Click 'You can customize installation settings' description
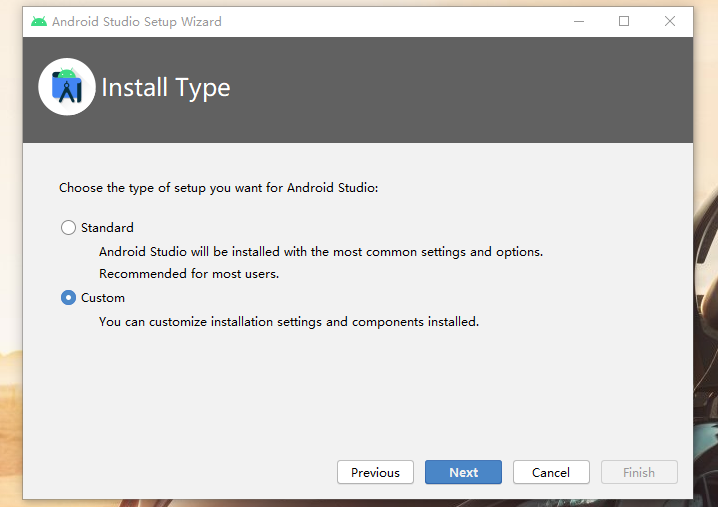Image resolution: width=718 pixels, height=507 pixels. point(288,322)
